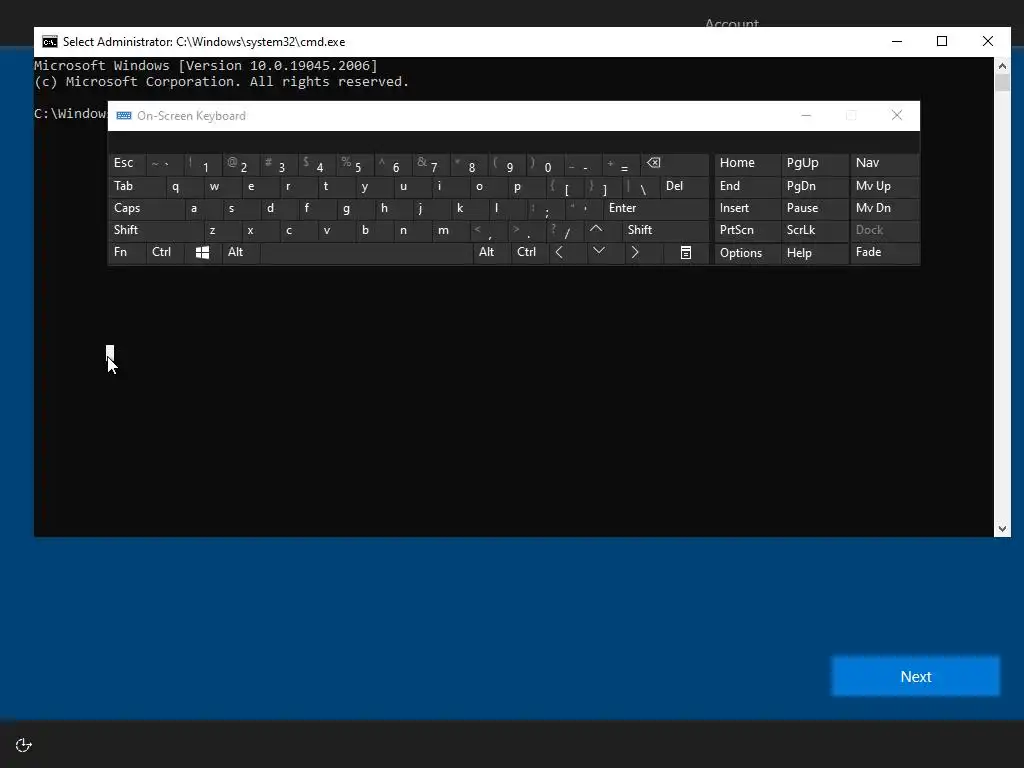Tap the semicolon key

coord(545,208)
